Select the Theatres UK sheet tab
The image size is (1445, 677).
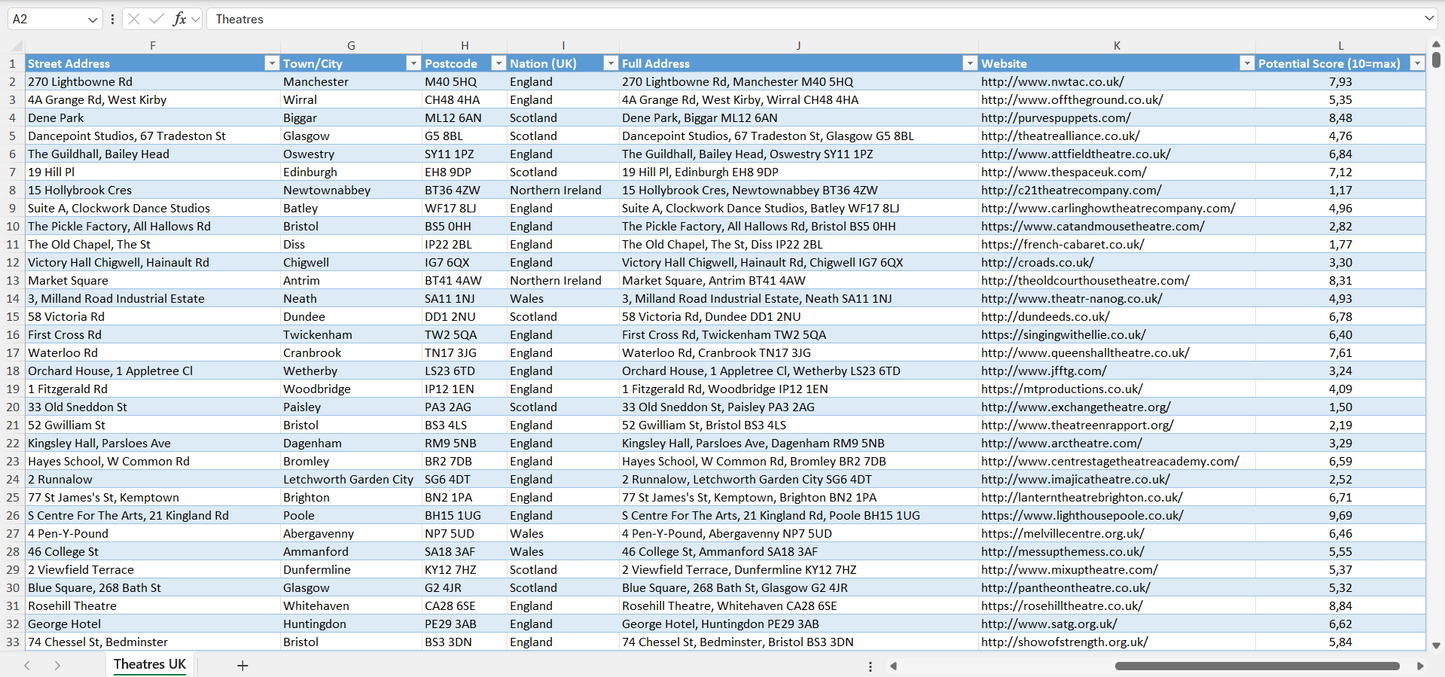pyautogui.click(x=148, y=664)
